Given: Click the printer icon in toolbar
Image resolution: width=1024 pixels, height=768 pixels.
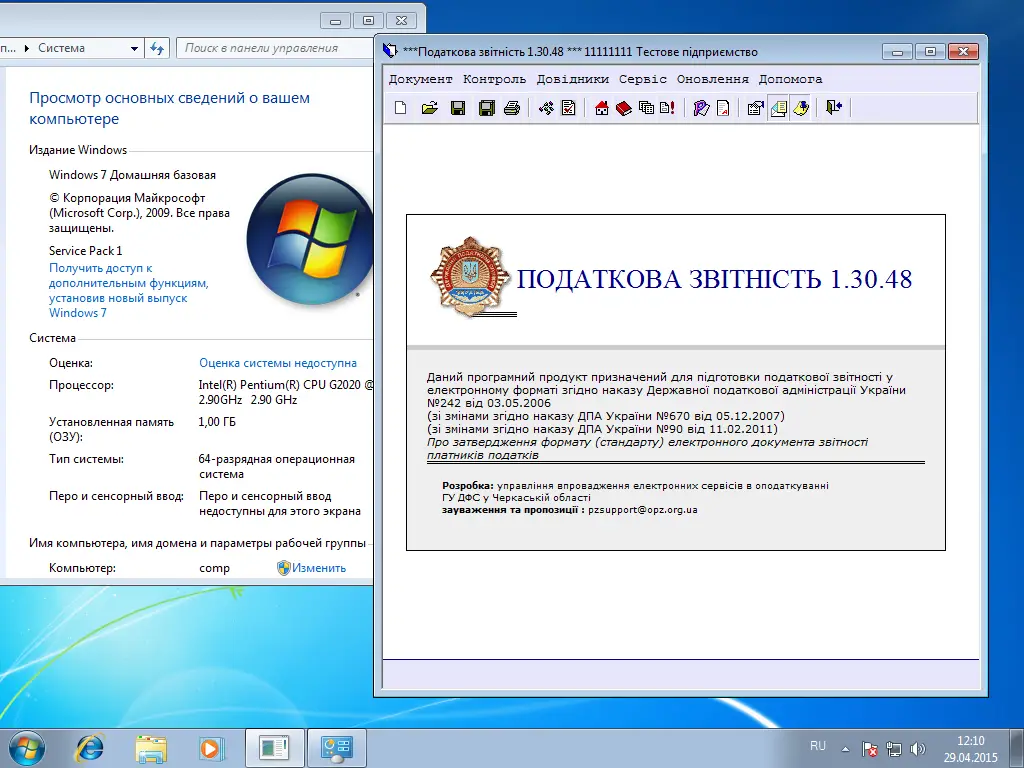Looking at the screenshot, I should tap(512, 108).
